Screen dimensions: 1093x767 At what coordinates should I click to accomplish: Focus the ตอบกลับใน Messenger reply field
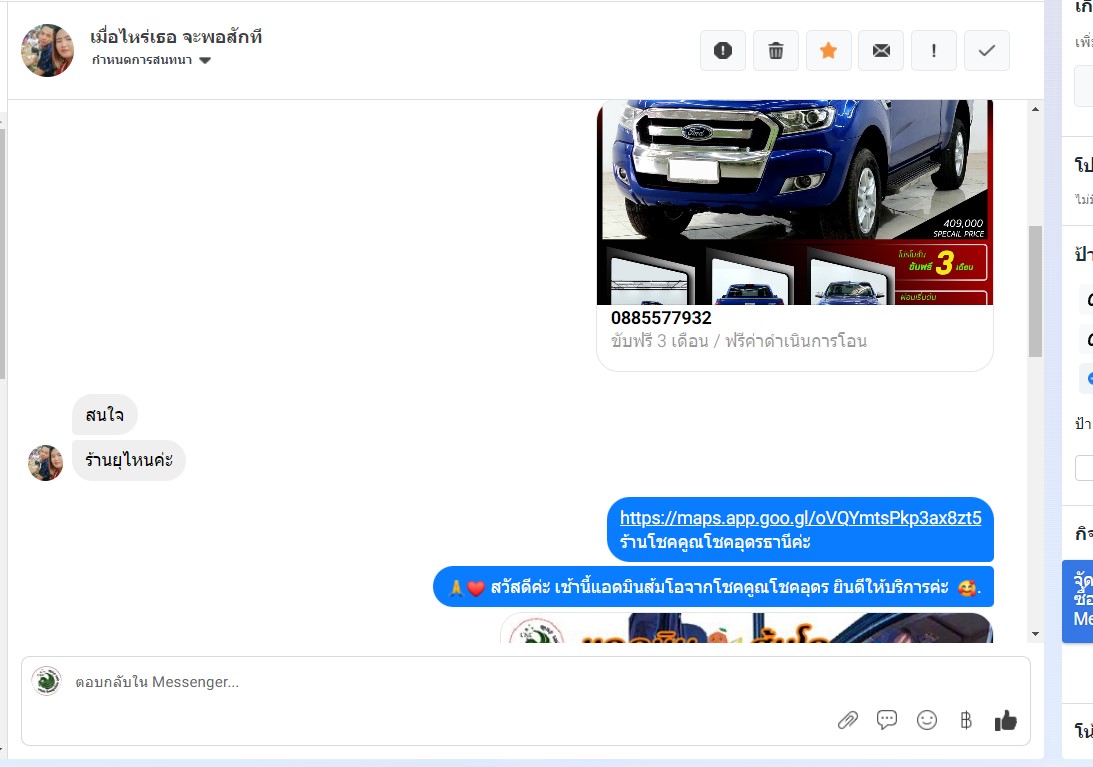526,701
